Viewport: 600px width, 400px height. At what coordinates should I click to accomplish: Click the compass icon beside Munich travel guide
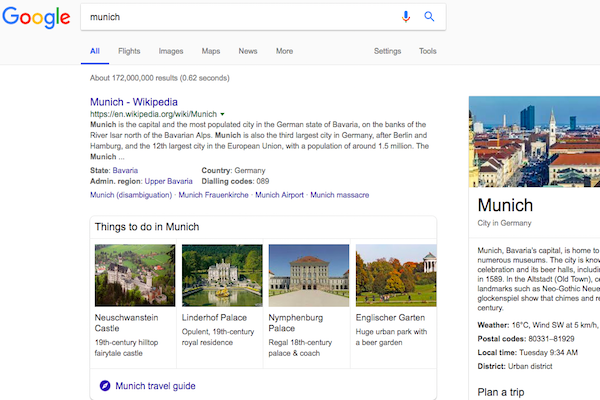[105, 385]
